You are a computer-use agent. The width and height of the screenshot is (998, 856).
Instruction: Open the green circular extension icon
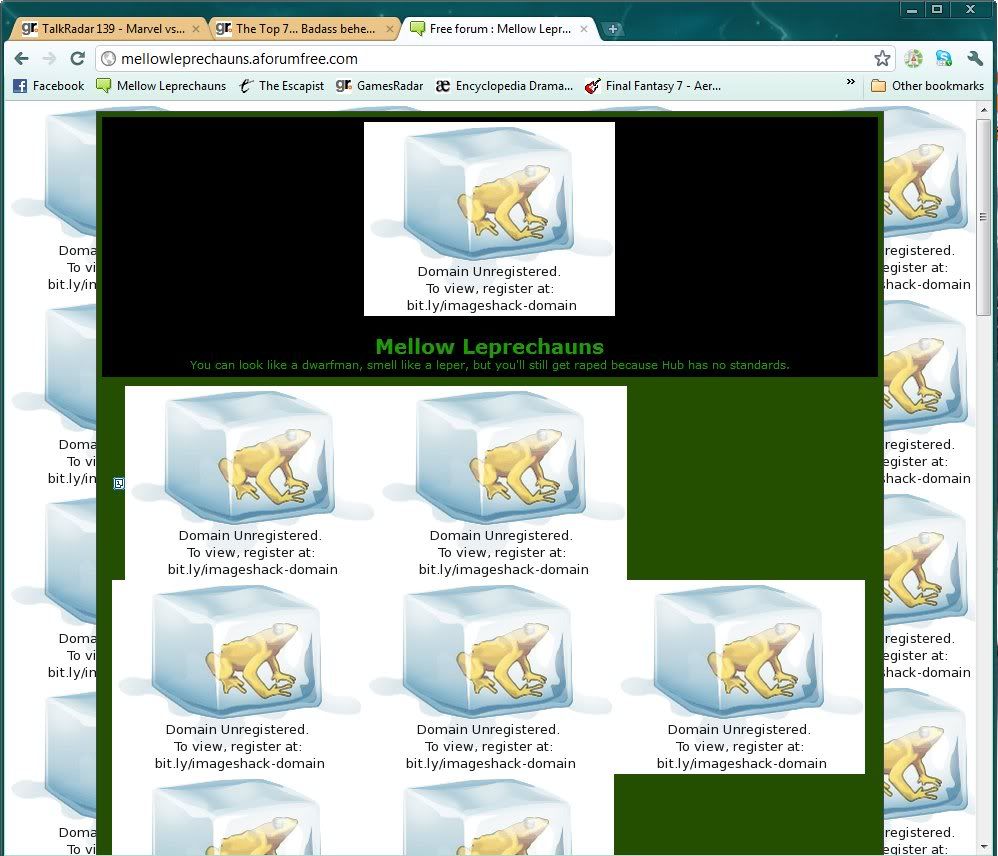click(x=913, y=59)
